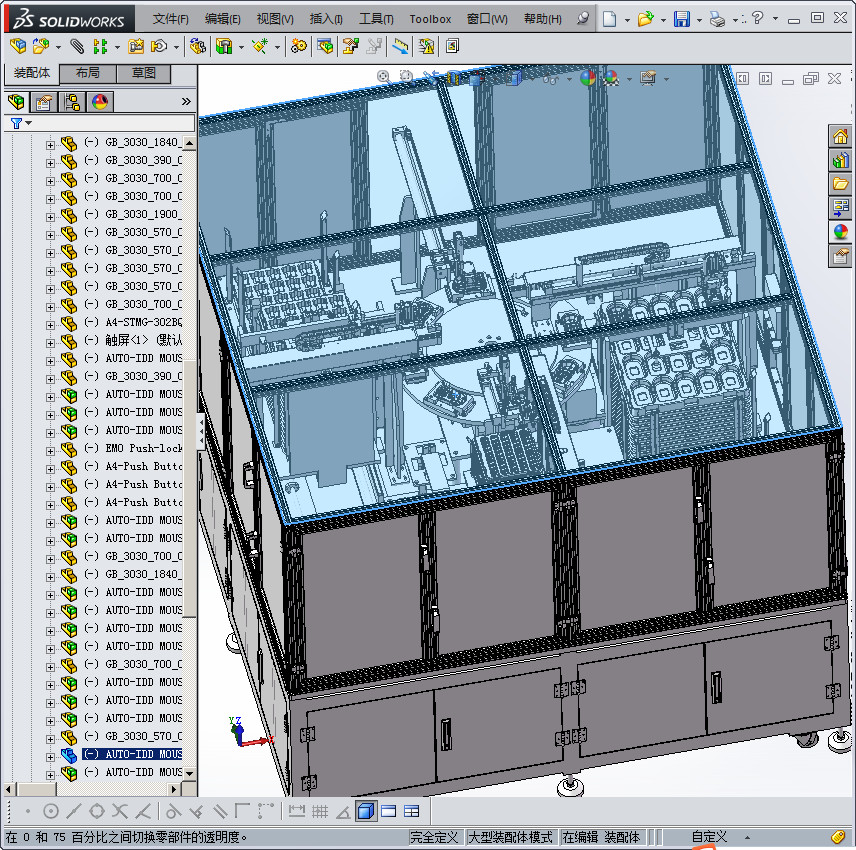Select the FeatureManager design tree icon
The image size is (856, 850).
pyautogui.click(x=17, y=101)
